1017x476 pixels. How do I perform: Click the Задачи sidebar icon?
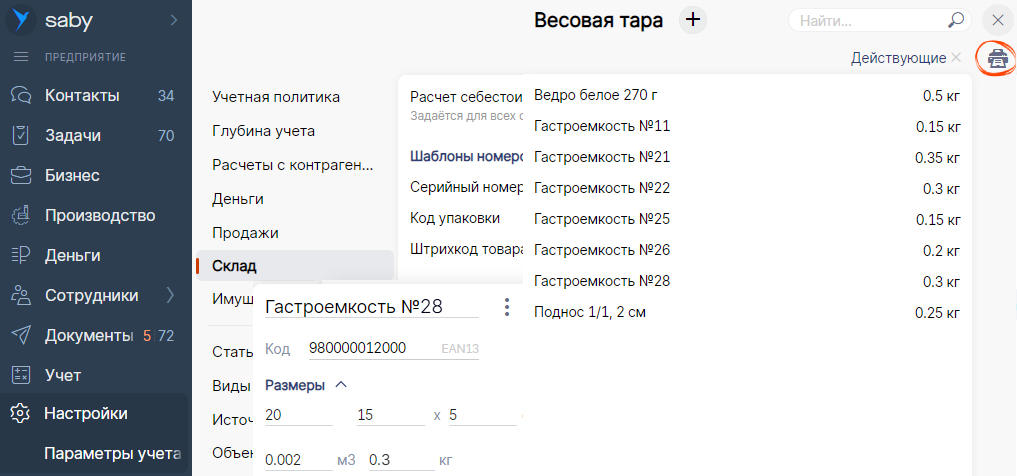pyautogui.click(x=21, y=136)
